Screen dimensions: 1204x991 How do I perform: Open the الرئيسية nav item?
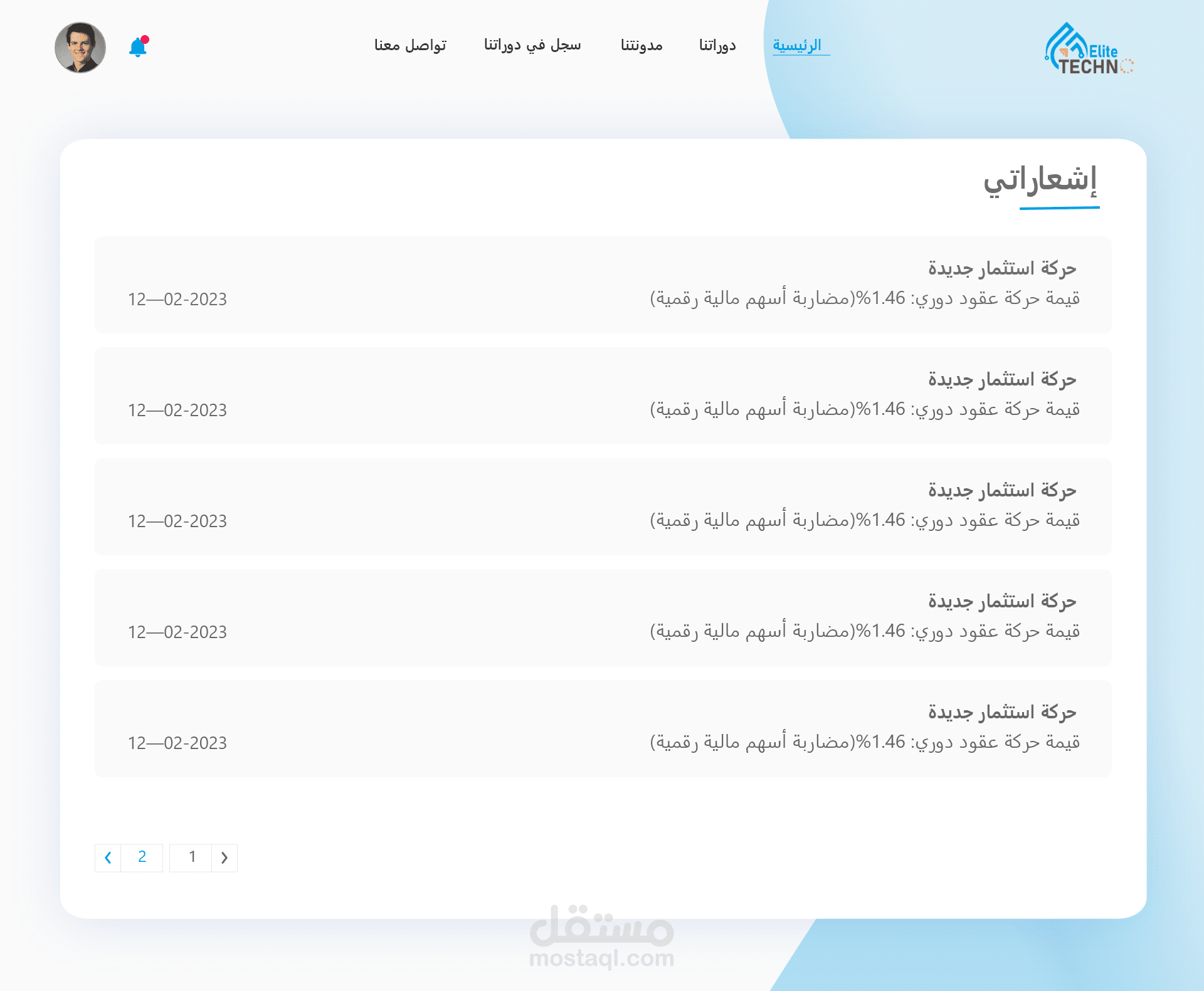(797, 46)
